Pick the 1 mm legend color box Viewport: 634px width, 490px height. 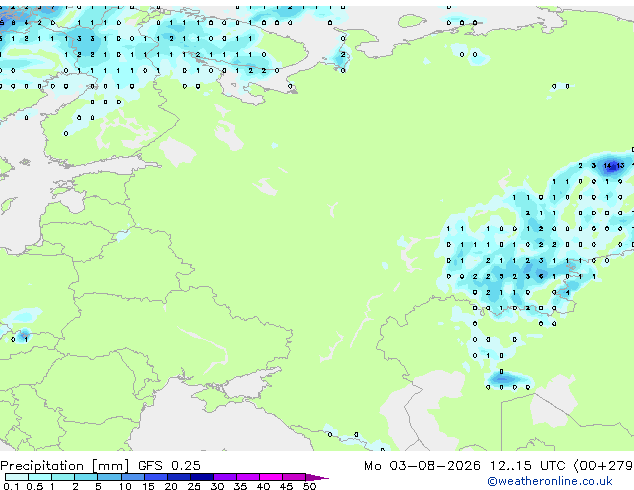[63, 477]
